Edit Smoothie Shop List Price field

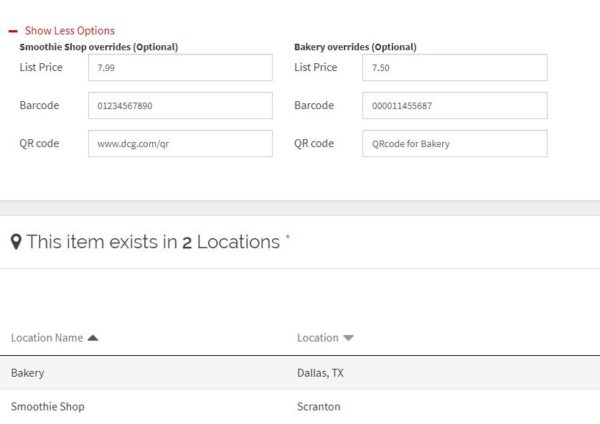coord(180,68)
